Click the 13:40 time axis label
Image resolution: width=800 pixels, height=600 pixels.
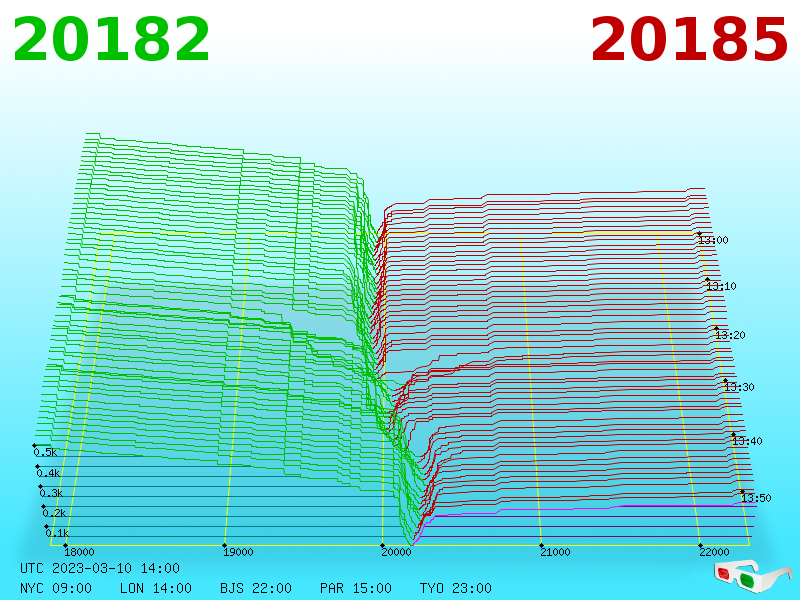click(x=747, y=441)
